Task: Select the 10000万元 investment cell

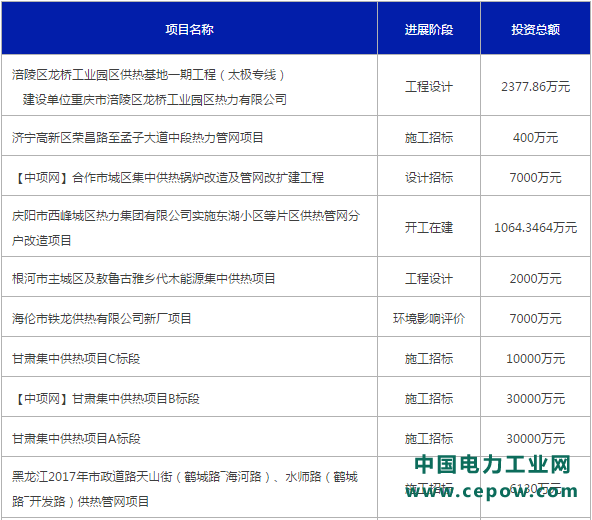Action: [535, 358]
